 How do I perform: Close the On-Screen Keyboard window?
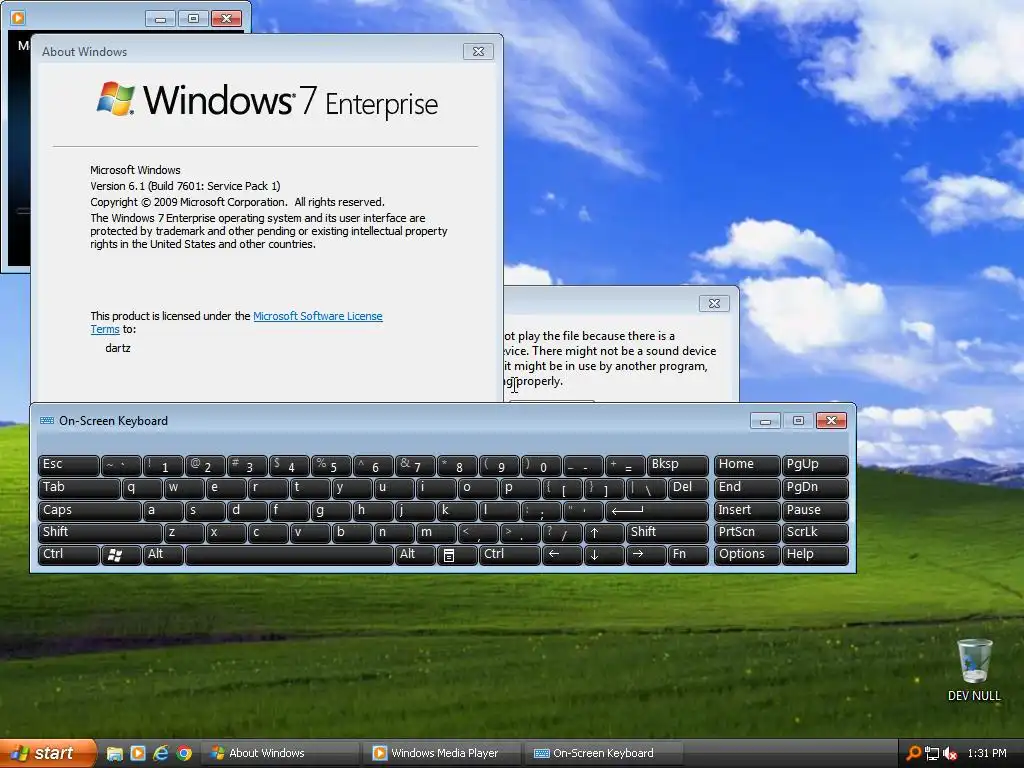[x=831, y=421]
